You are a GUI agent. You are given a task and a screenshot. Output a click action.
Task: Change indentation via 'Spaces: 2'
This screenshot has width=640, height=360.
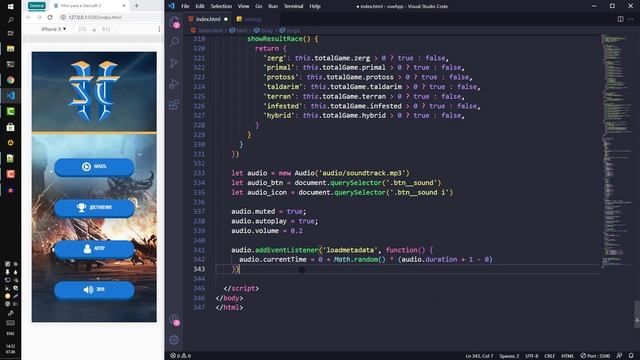pyautogui.click(x=509, y=356)
